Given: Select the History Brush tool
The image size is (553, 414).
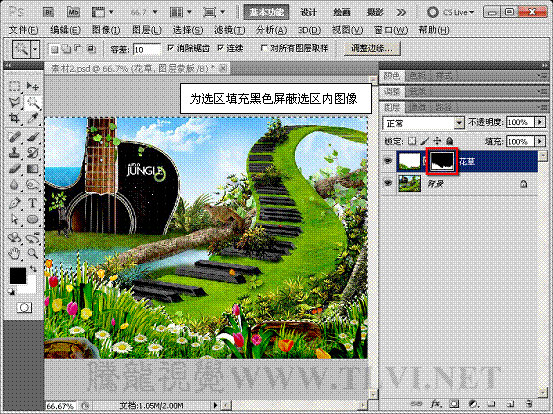Looking at the screenshot, I should click(x=32, y=153).
